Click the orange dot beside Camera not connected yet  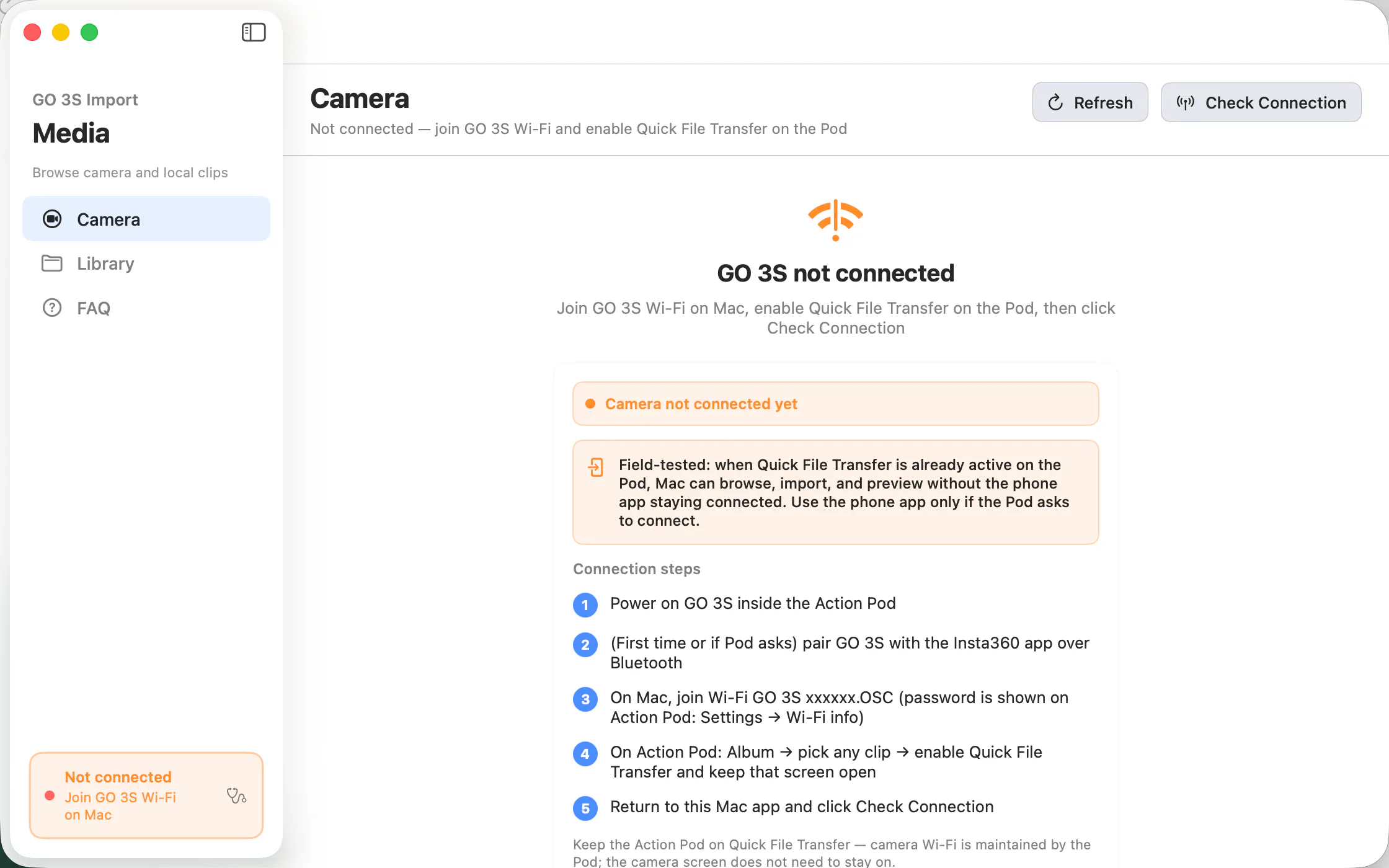590,404
